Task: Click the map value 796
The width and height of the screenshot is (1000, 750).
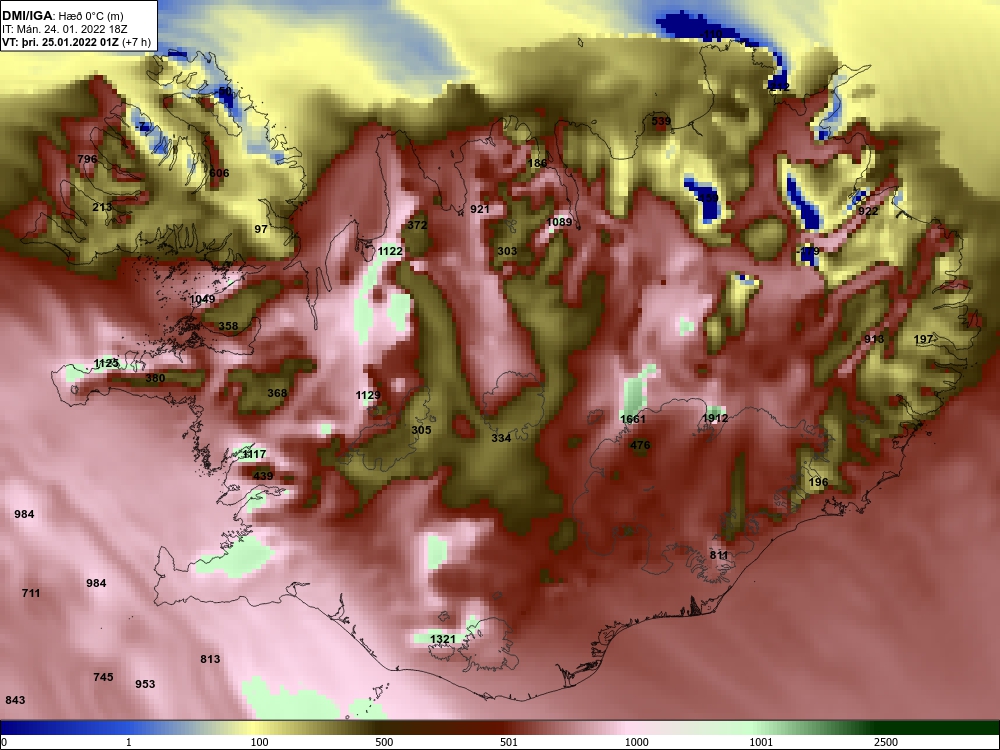Action: click(87, 159)
